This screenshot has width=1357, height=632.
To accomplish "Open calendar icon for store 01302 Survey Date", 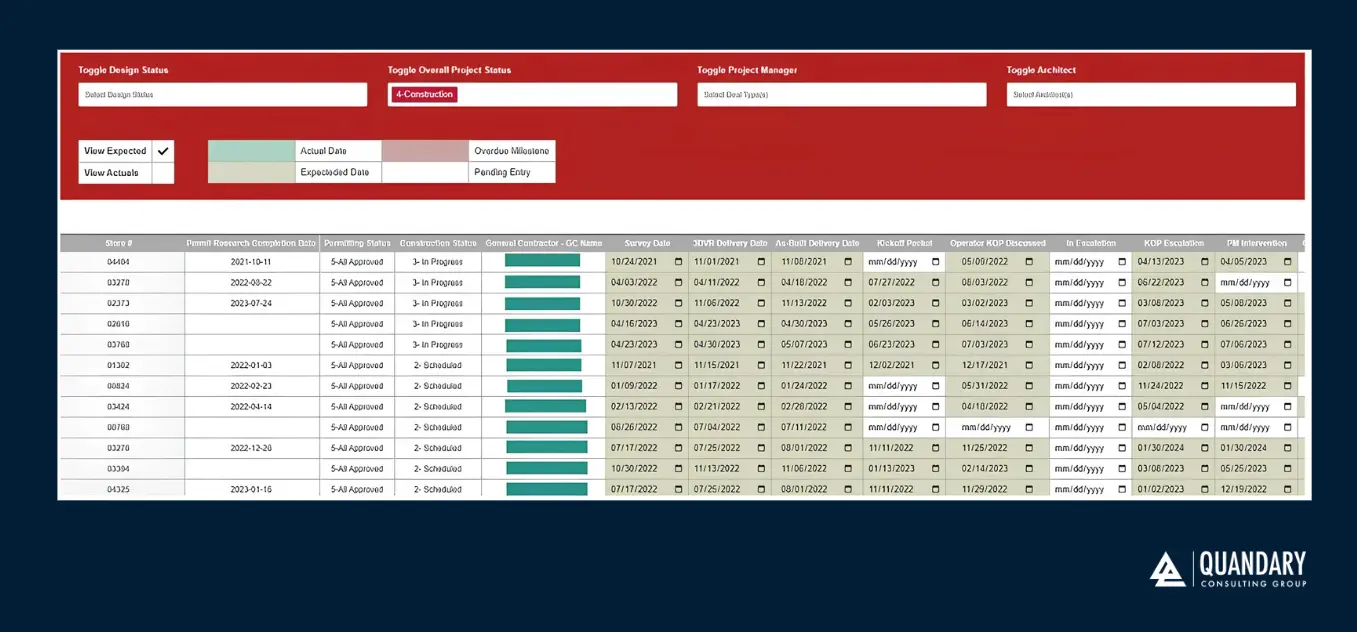I will [679, 365].
